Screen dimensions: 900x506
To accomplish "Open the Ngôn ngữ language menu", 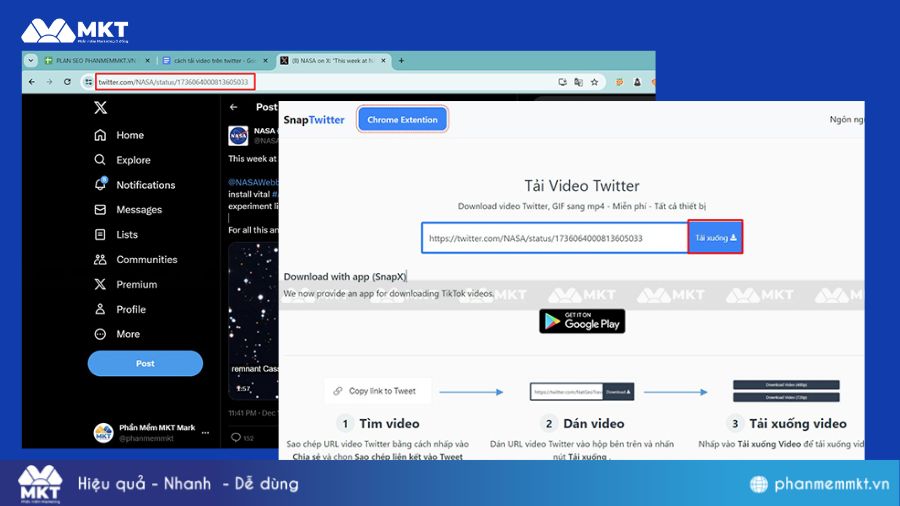I will coord(846,119).
